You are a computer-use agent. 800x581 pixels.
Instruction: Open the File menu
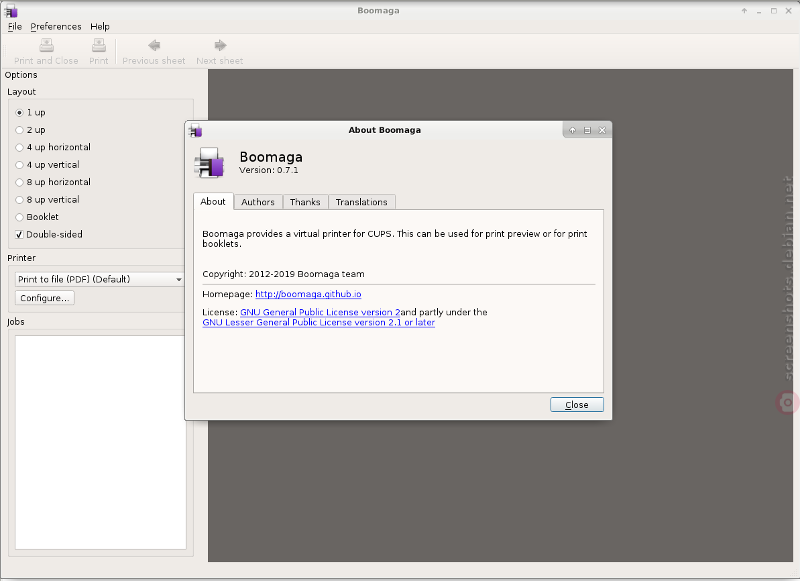point(15,27)
